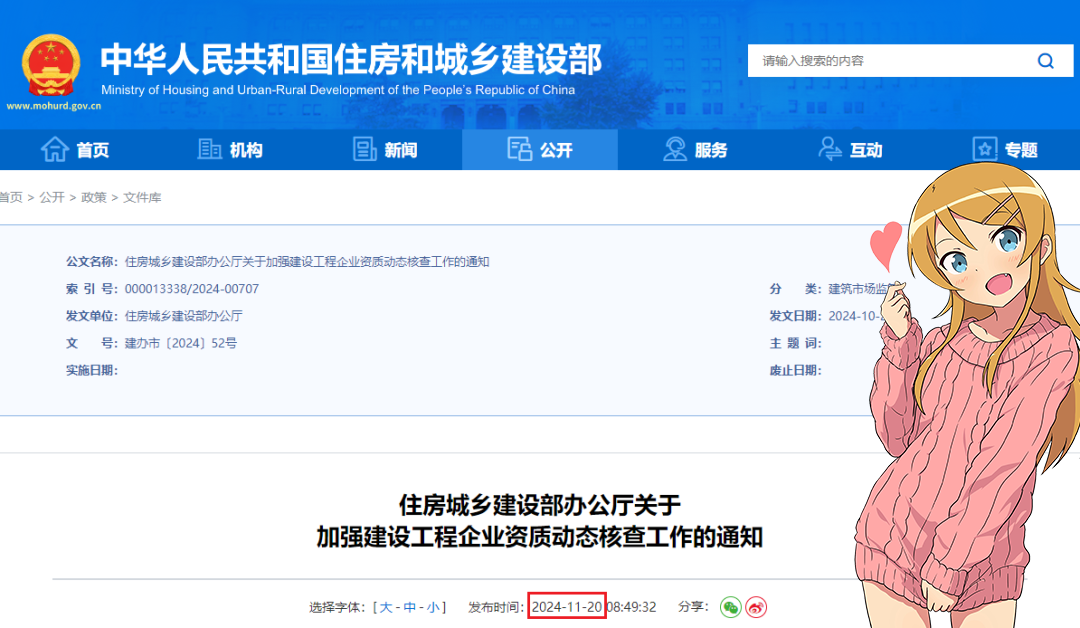The width and height of the screenshot is (1080, 628).
Task: Open the 政策 breadcrumb link
Action: coord(93,197)
